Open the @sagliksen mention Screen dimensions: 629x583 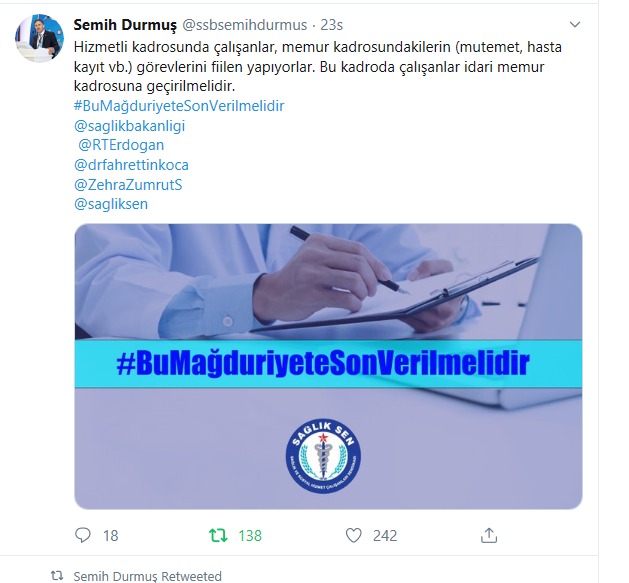pos(111,204)
